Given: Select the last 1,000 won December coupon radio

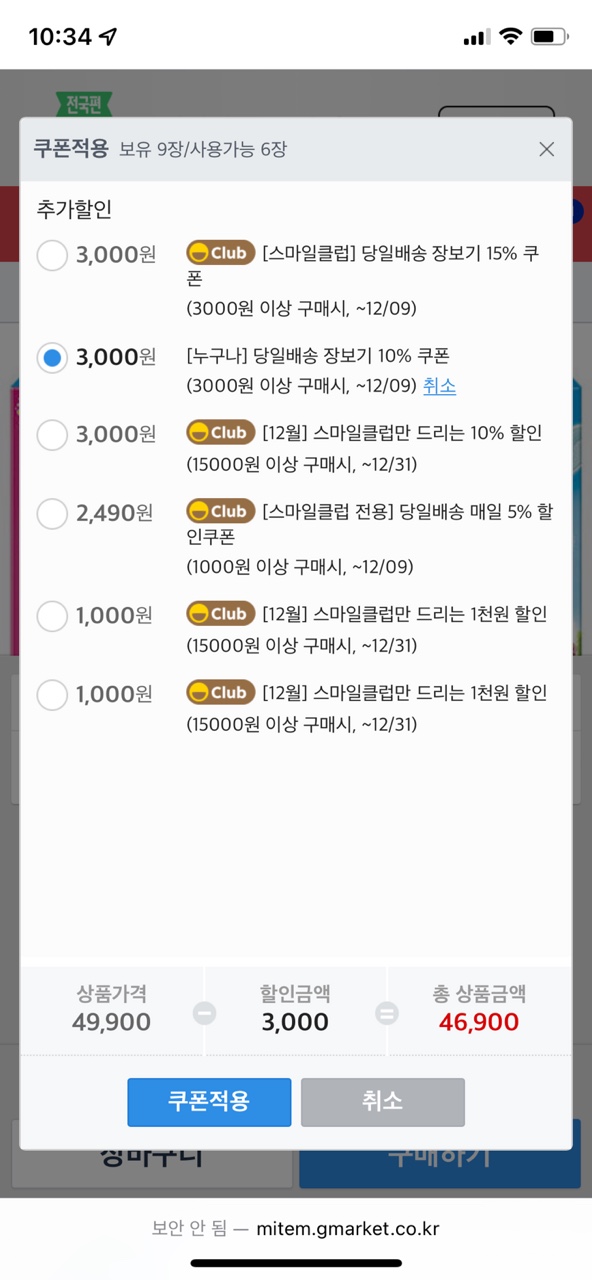Looking at the screenshot, I should pyautogui.click(x=52, y=693).
